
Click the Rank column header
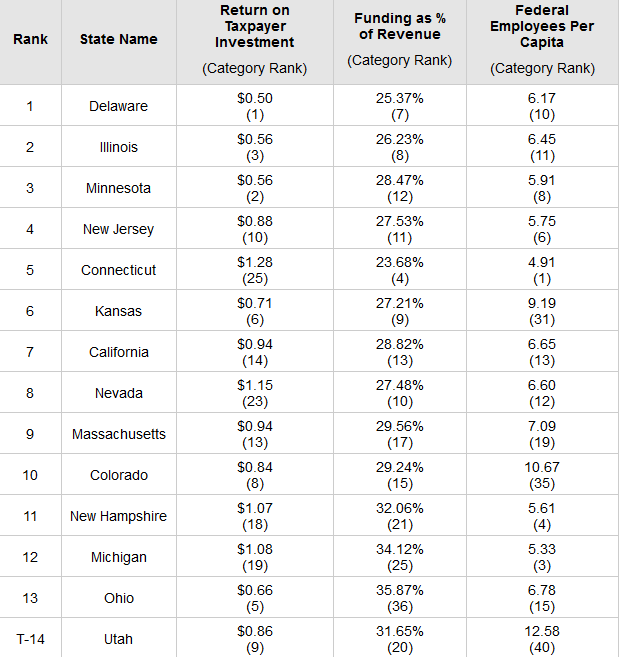(30, 40)
